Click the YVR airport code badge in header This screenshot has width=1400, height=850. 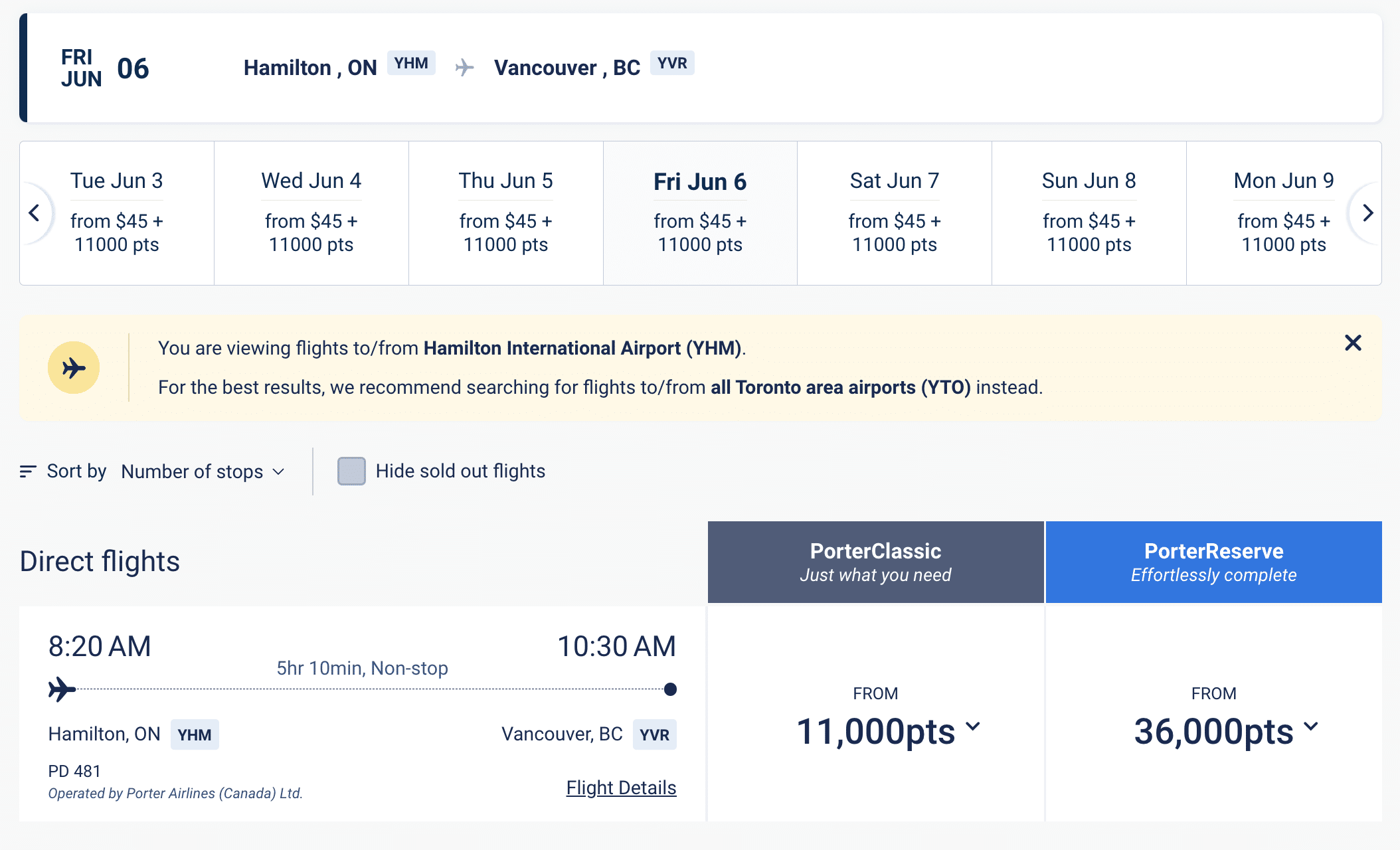pos(672,63)
